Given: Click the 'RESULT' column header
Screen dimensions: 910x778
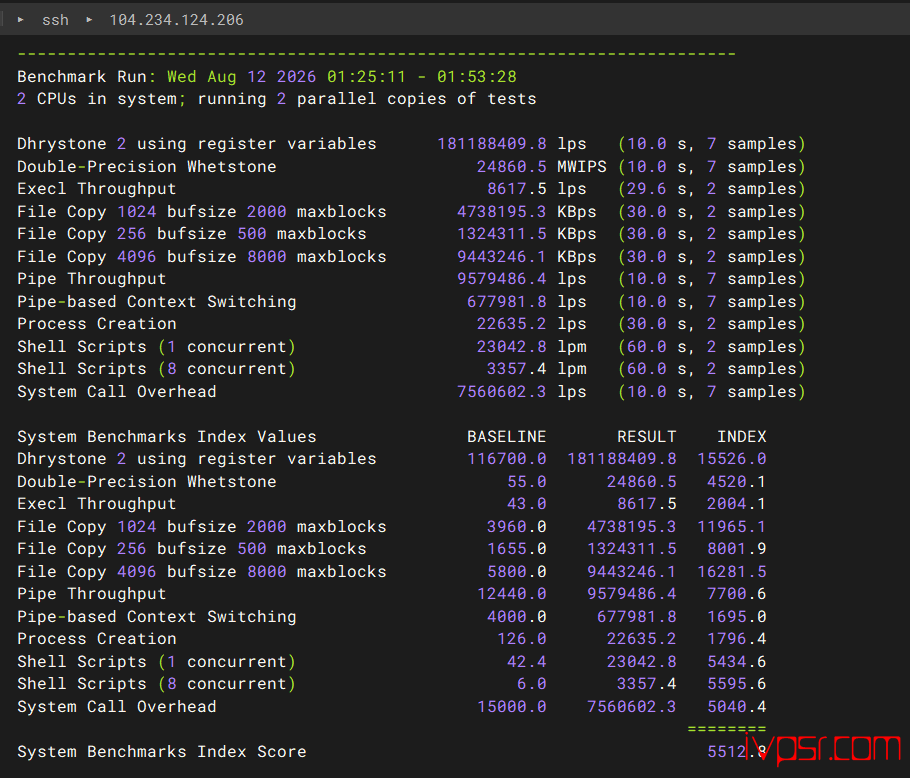Looking at the screenshot, I should 647,437.
